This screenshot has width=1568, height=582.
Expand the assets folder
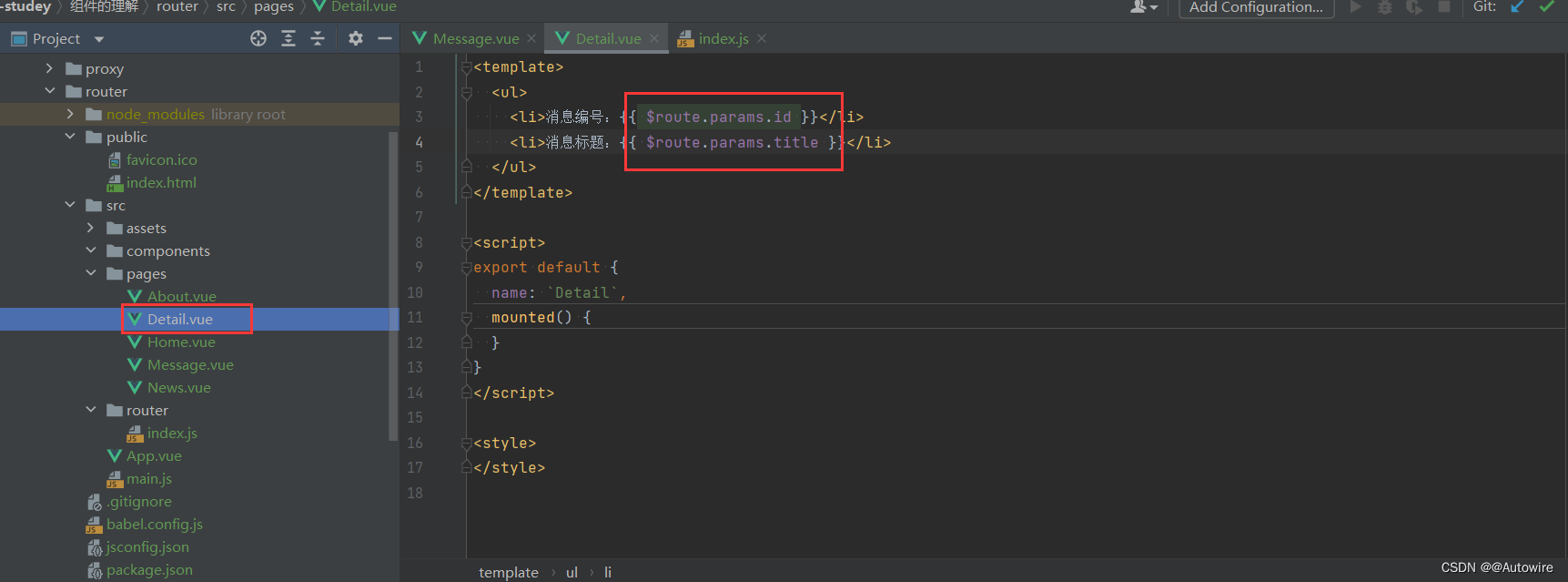click(90, 228)
